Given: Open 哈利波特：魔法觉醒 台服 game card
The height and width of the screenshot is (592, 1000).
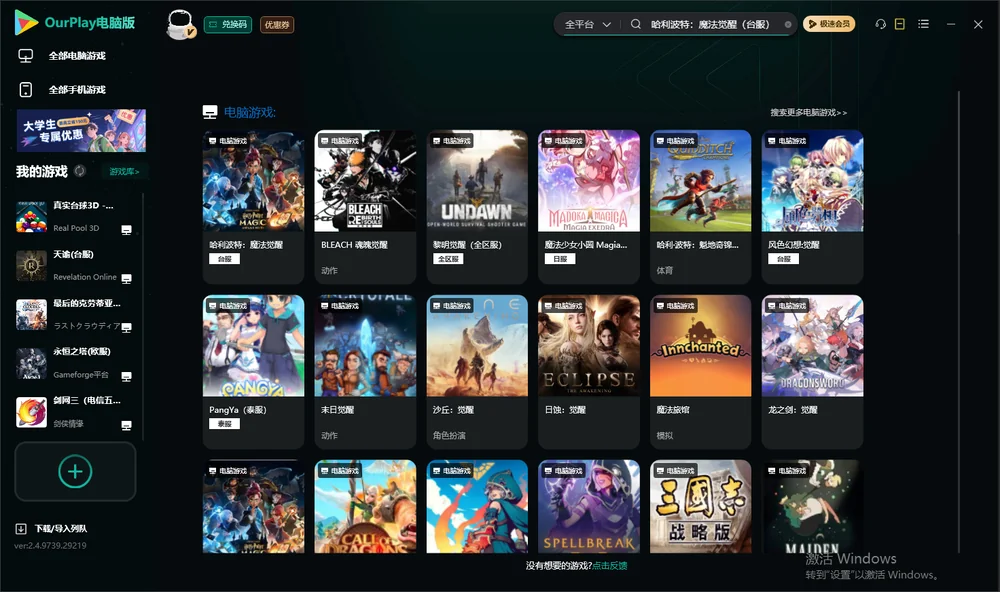Looking at the screenshot, I should coord(253,207).
